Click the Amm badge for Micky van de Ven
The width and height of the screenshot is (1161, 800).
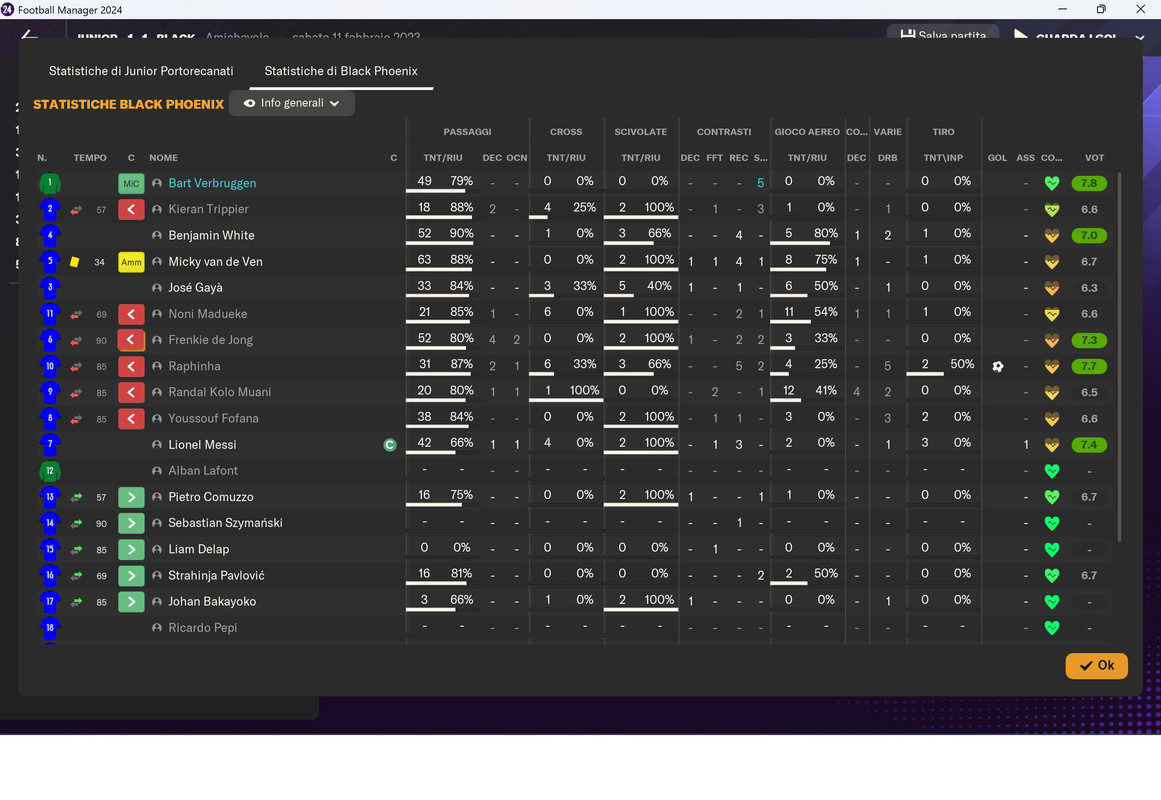[131, 261]
